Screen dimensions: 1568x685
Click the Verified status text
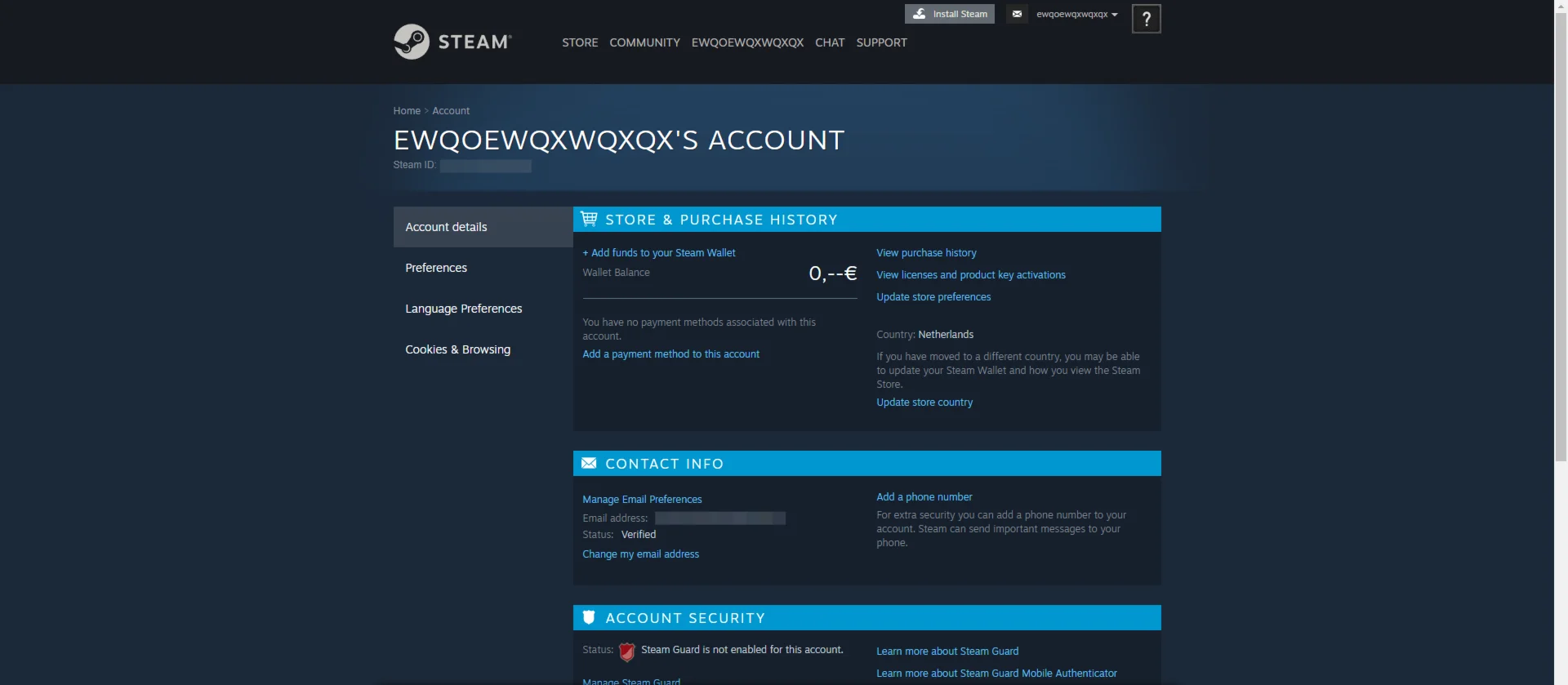[639, 535]
